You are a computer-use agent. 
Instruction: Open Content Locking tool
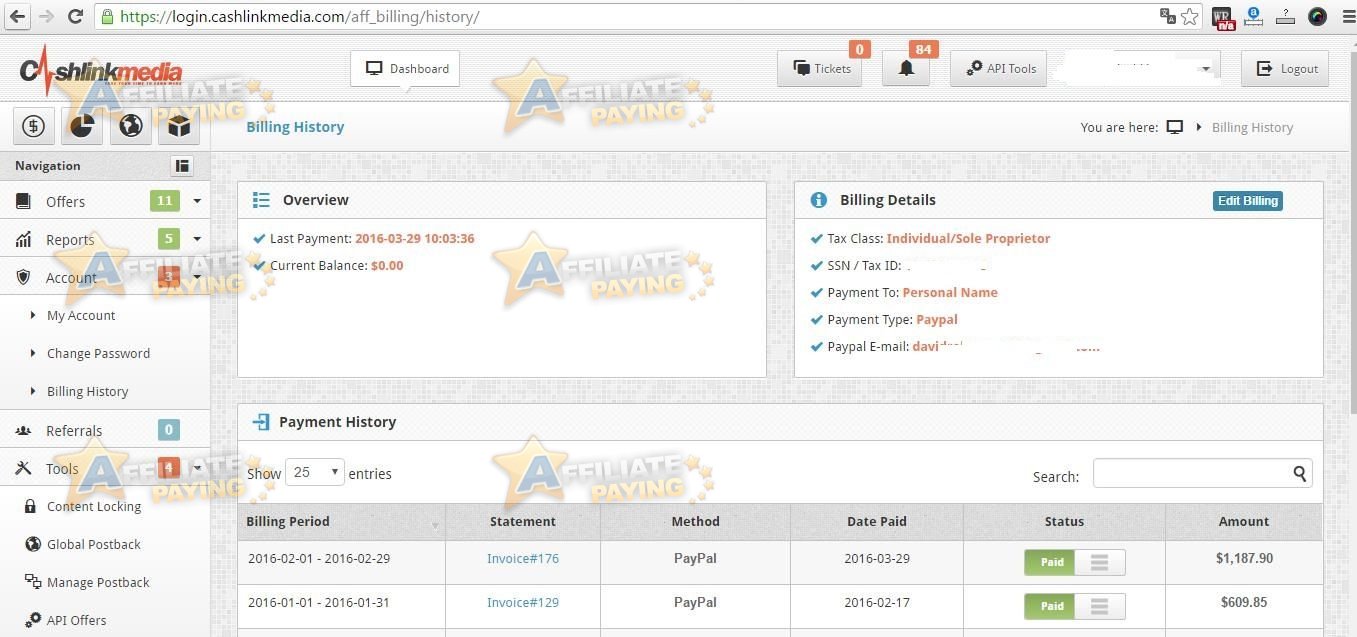[x=94, y=506]
